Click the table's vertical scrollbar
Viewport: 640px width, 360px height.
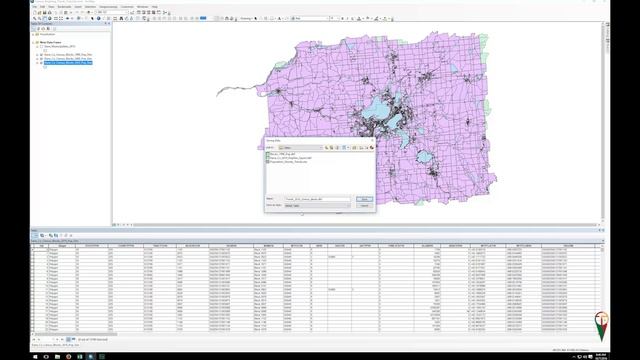[602, 288]
